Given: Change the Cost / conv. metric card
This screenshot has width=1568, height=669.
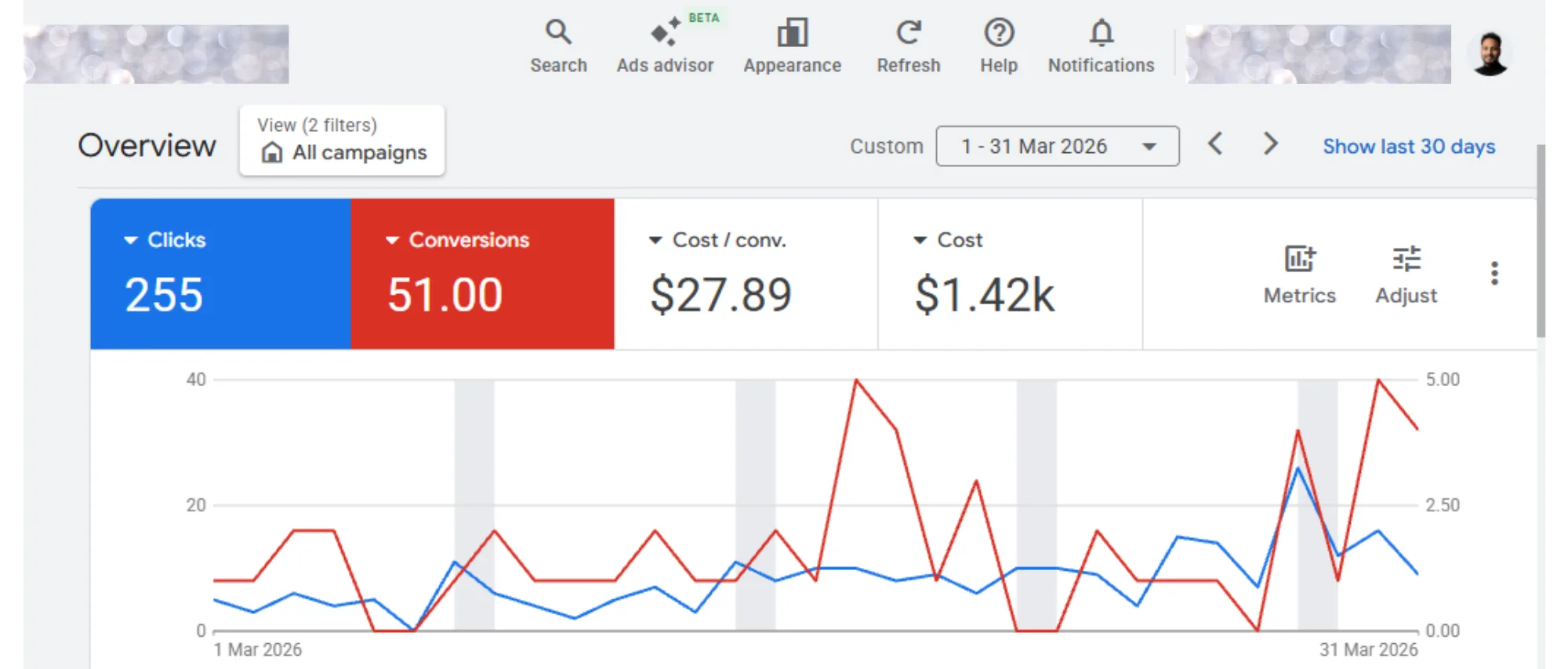Looking at the screenshot, I should click(x=717, y=240).
